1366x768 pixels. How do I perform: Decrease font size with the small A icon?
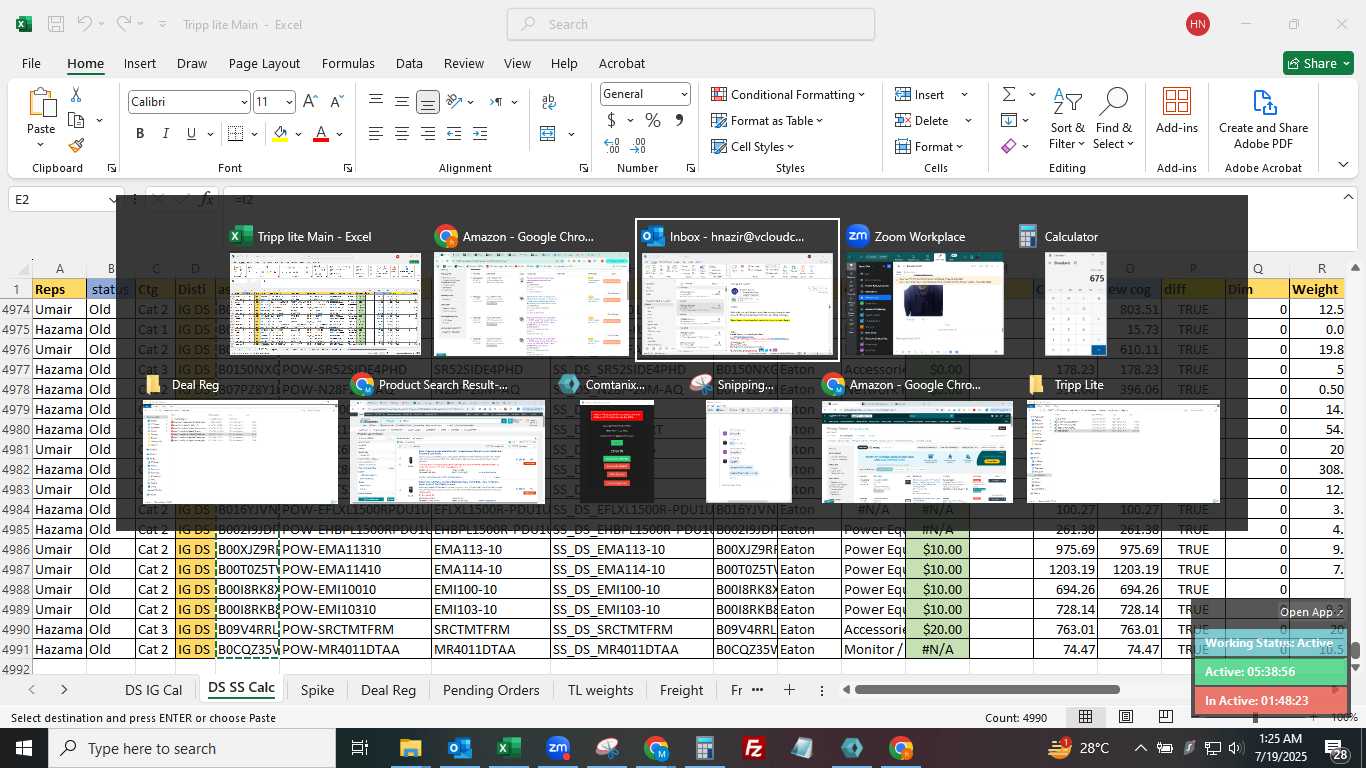(336, 102)
